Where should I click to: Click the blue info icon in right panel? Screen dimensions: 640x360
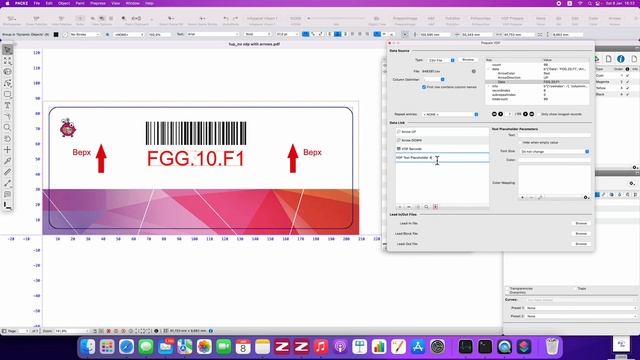pos(621,59)
